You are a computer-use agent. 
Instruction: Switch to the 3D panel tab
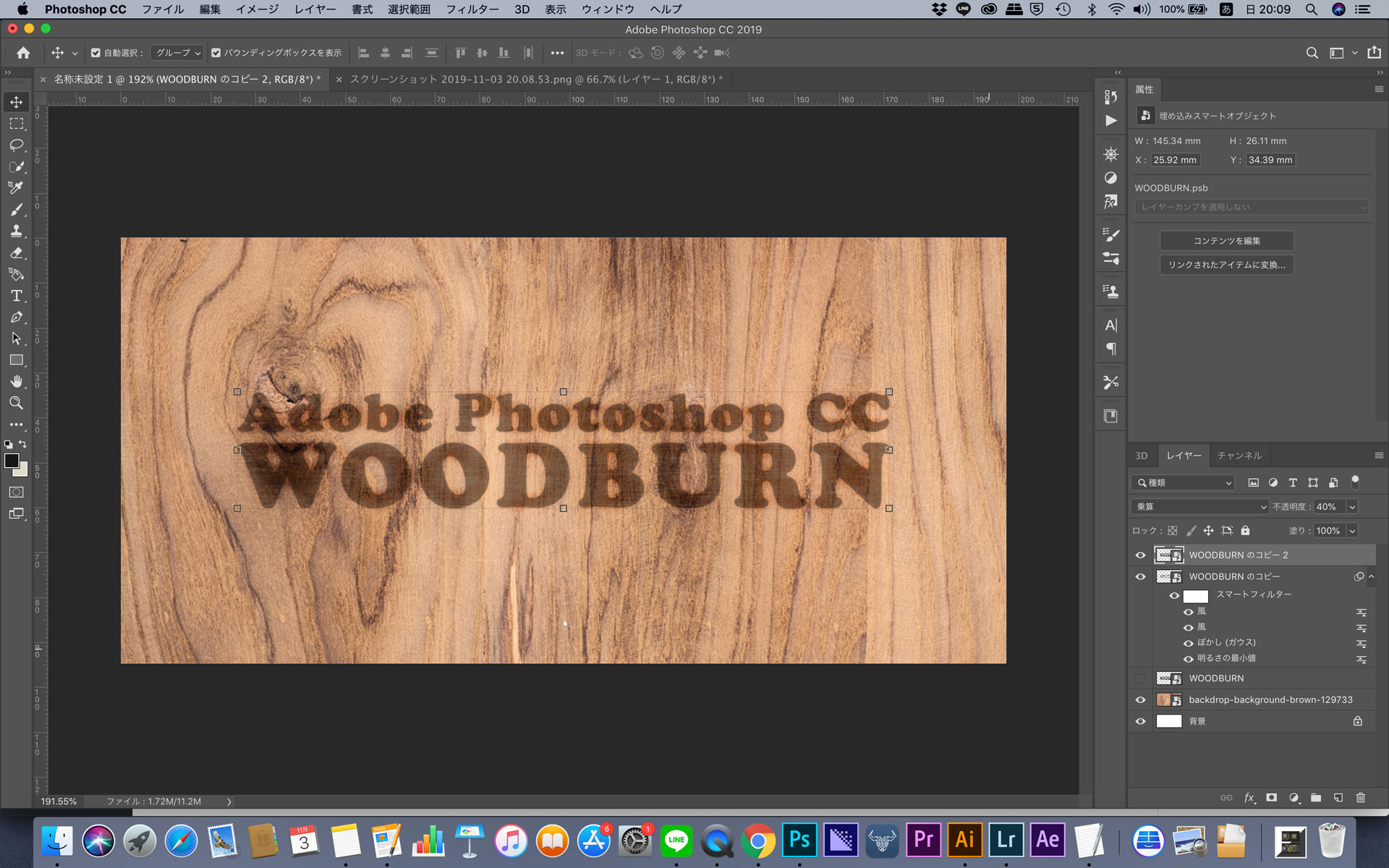(1142, 456)
